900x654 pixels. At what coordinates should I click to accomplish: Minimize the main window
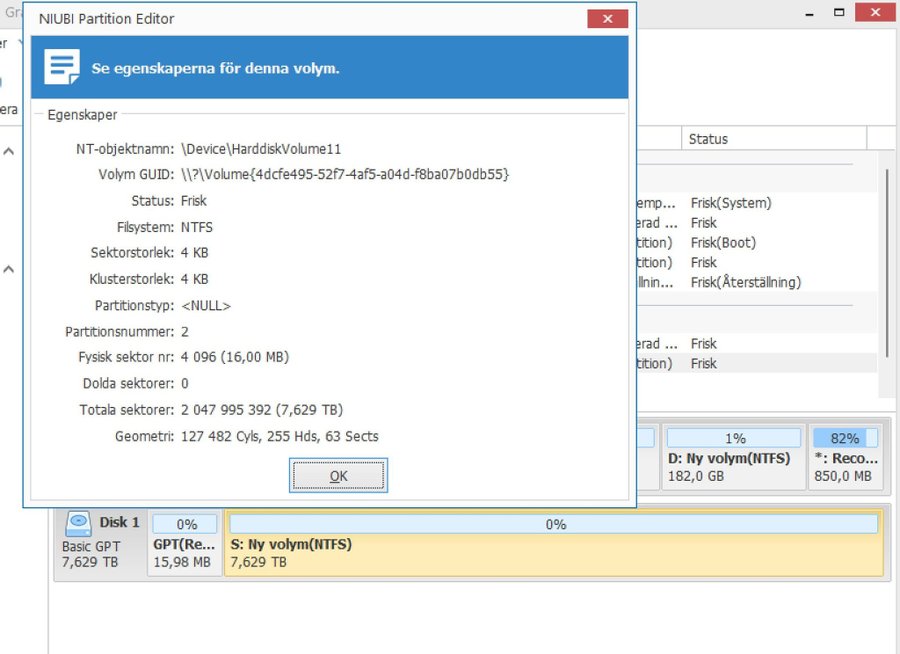tap(810, 13)
